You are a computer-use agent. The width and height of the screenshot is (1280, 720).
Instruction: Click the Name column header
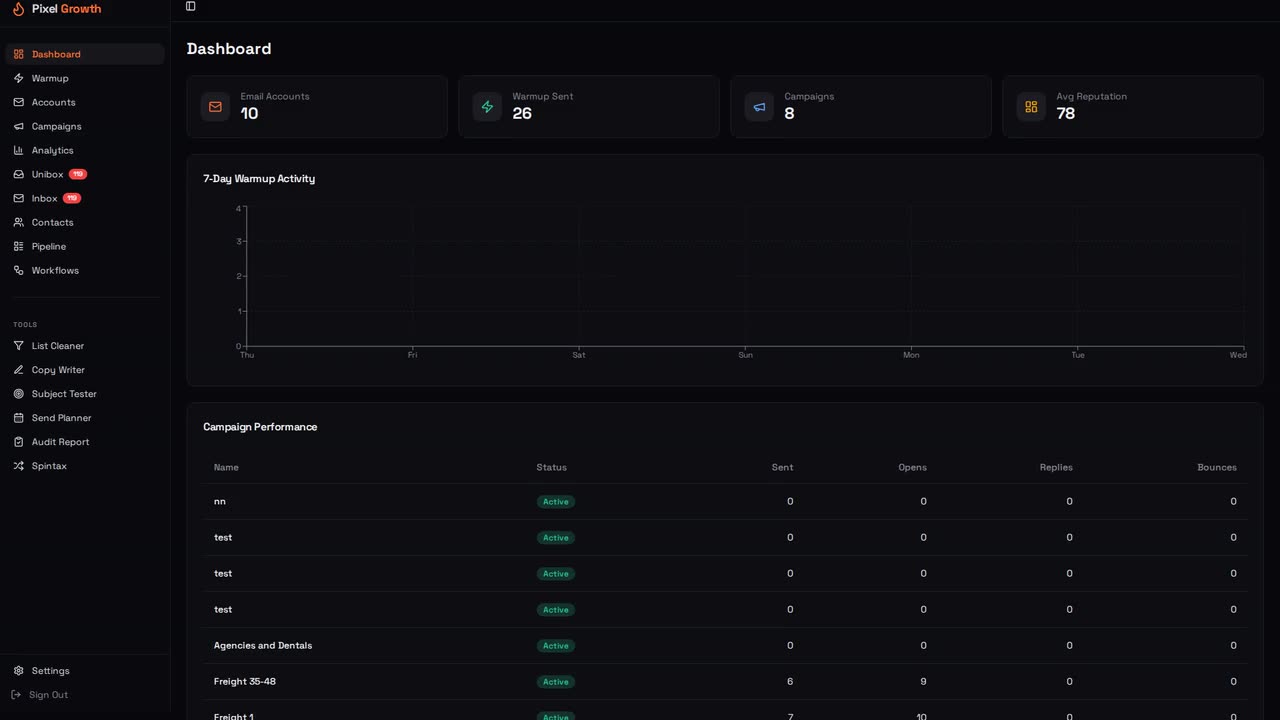[x=226, y=467]
